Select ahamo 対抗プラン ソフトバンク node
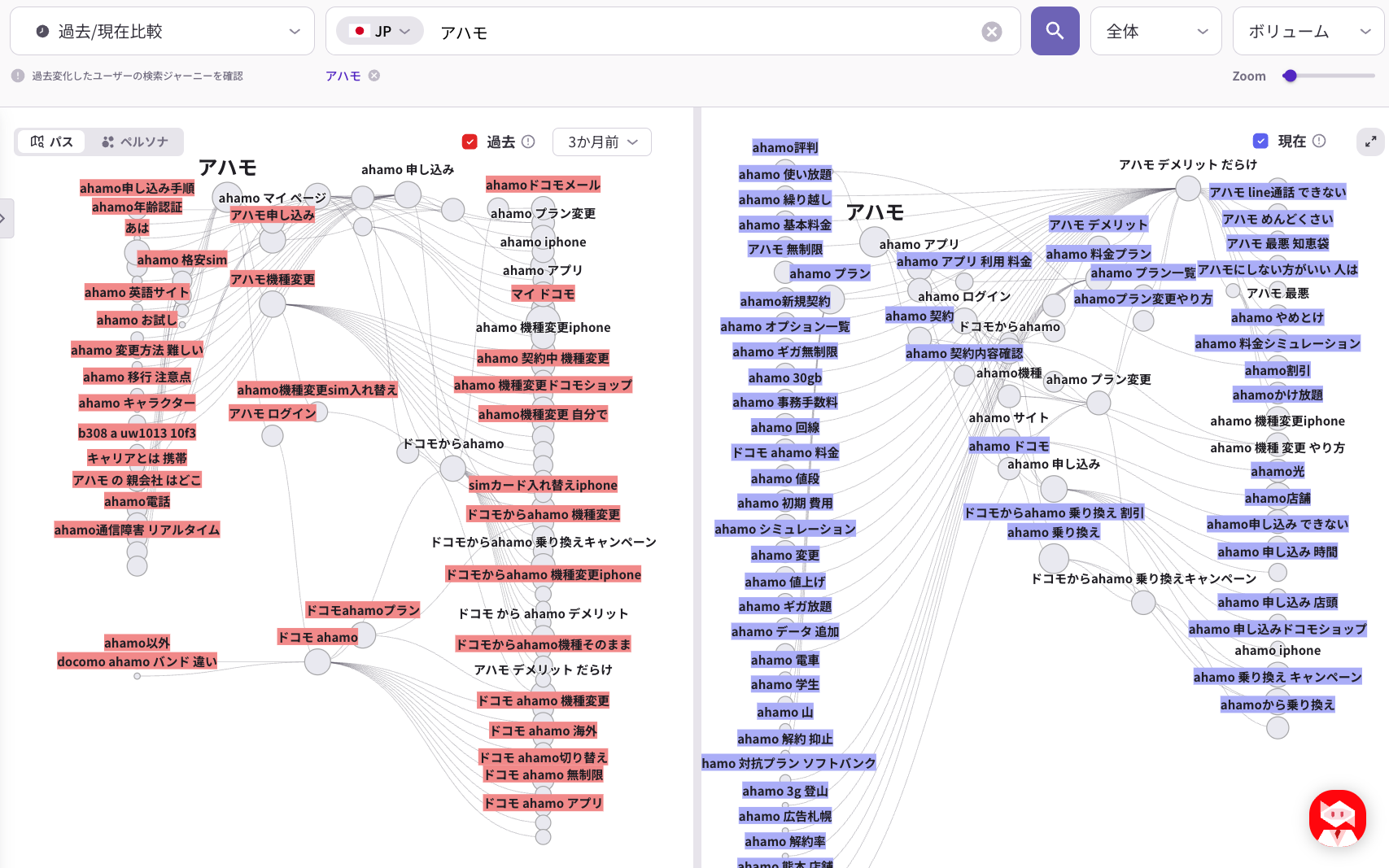Image resolution: width=1389 pixels, height=868 pixels. [788, 763]
